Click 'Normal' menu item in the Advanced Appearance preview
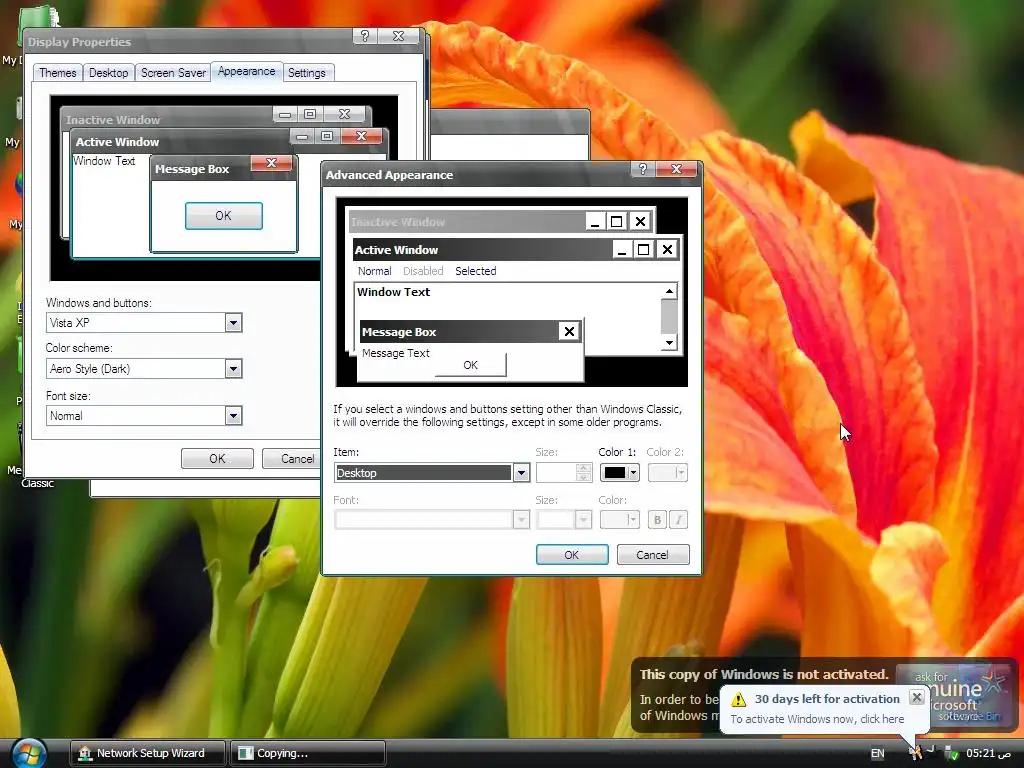Screen dimensions: 1024x768 pyautogui.click(x=374, y=271)
